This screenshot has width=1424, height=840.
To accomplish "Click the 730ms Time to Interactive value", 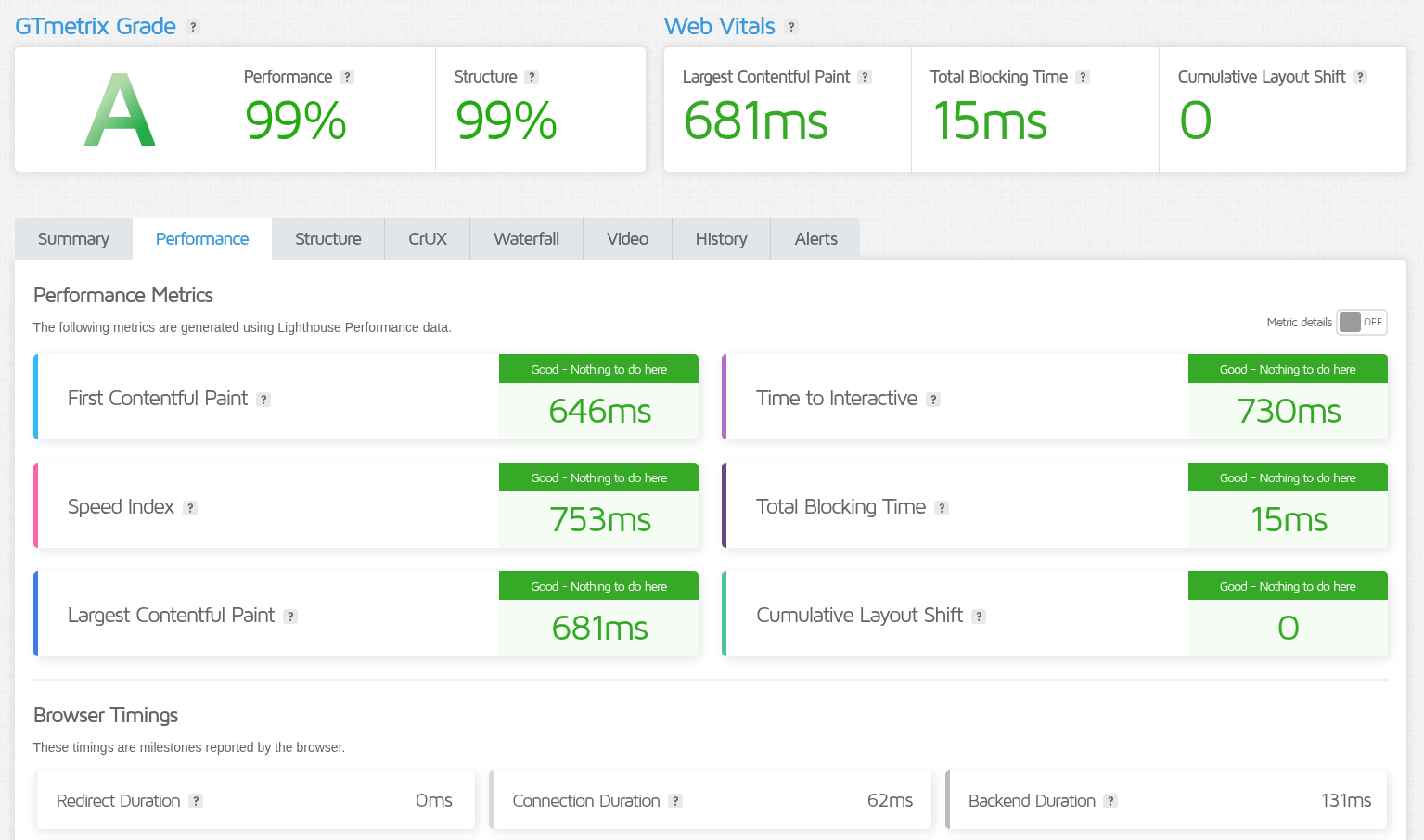I will [1289, 411].
